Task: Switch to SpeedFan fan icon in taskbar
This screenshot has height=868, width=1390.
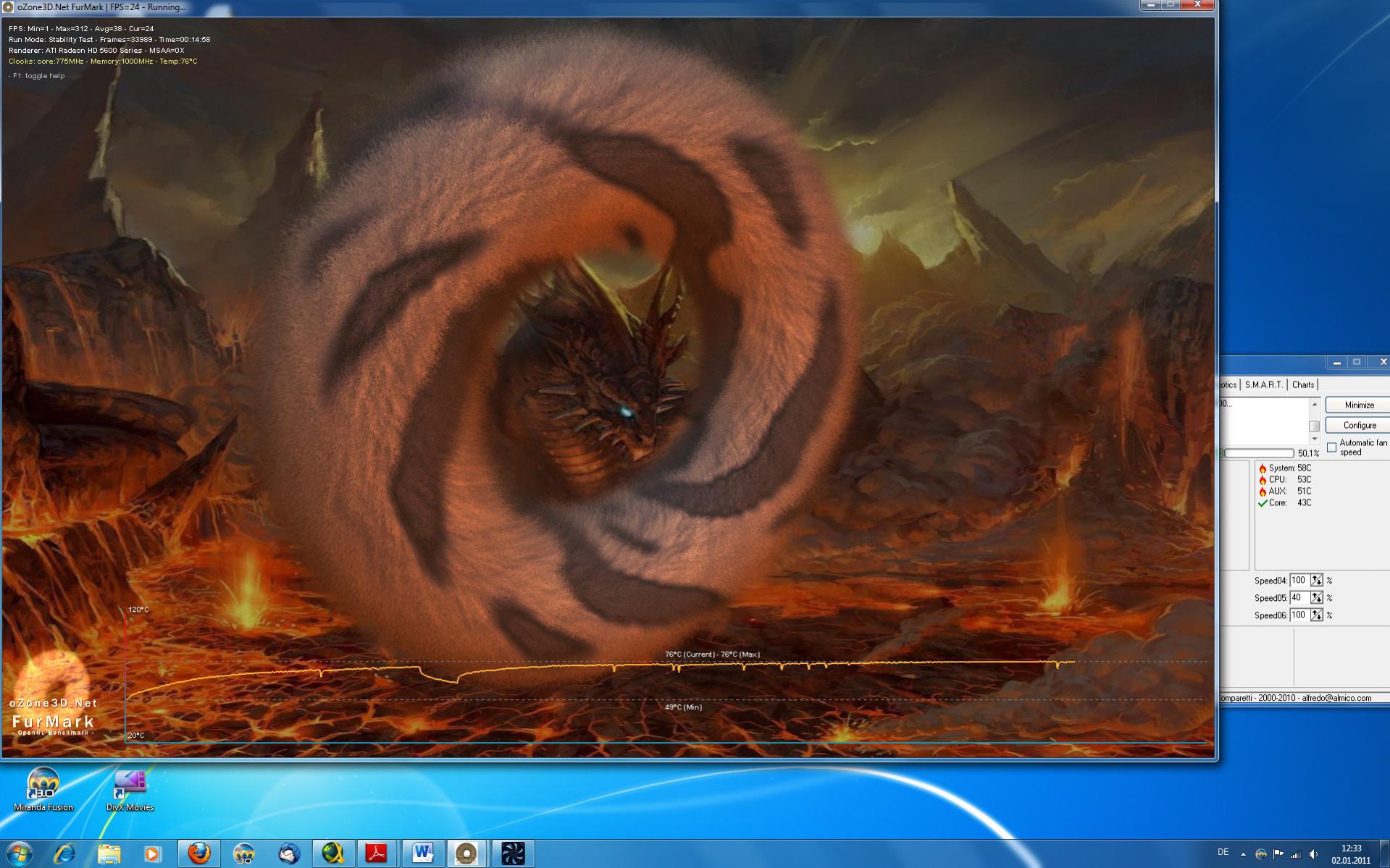Action: point(513,854)
